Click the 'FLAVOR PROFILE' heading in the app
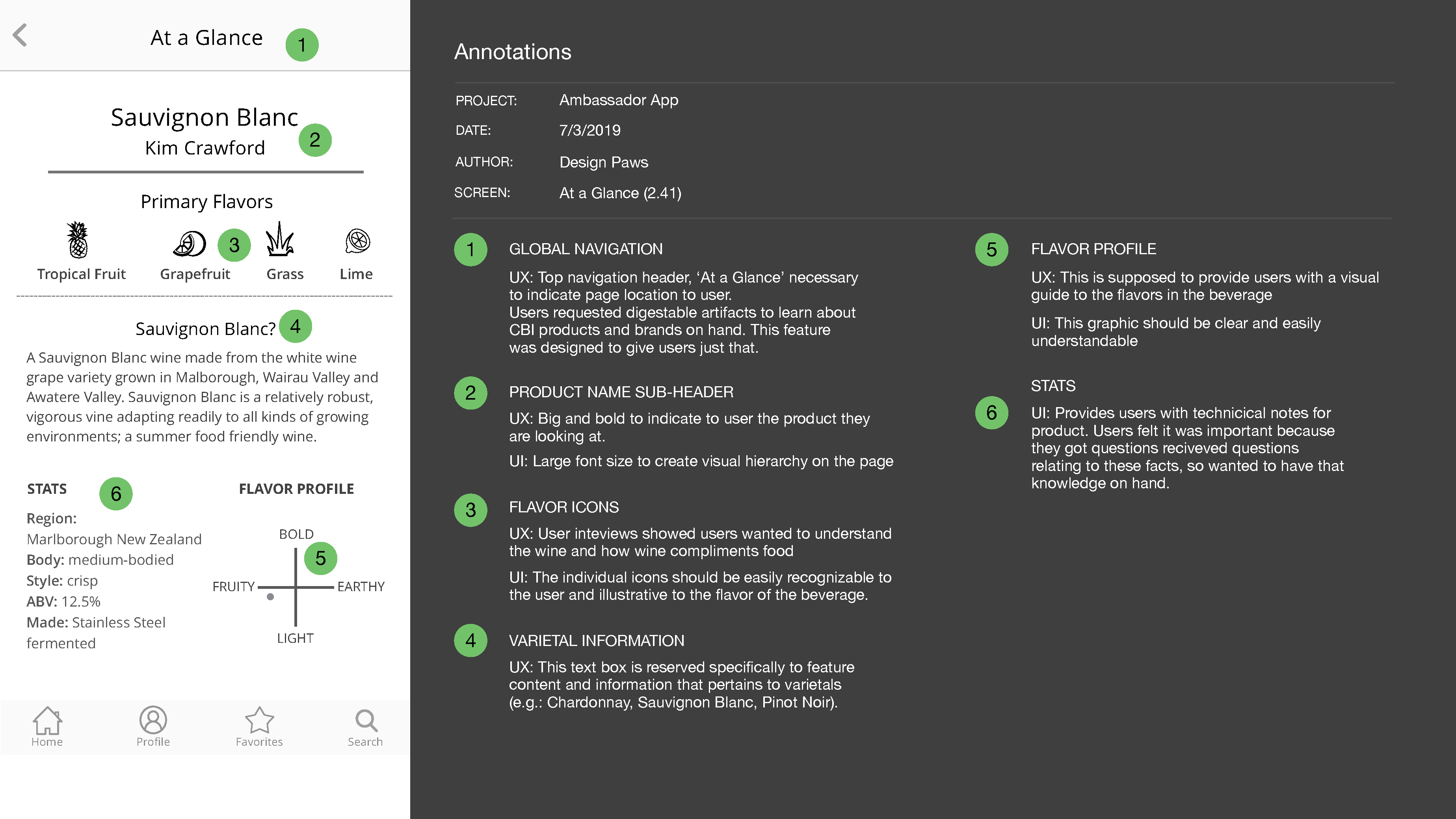 [297, 489]
